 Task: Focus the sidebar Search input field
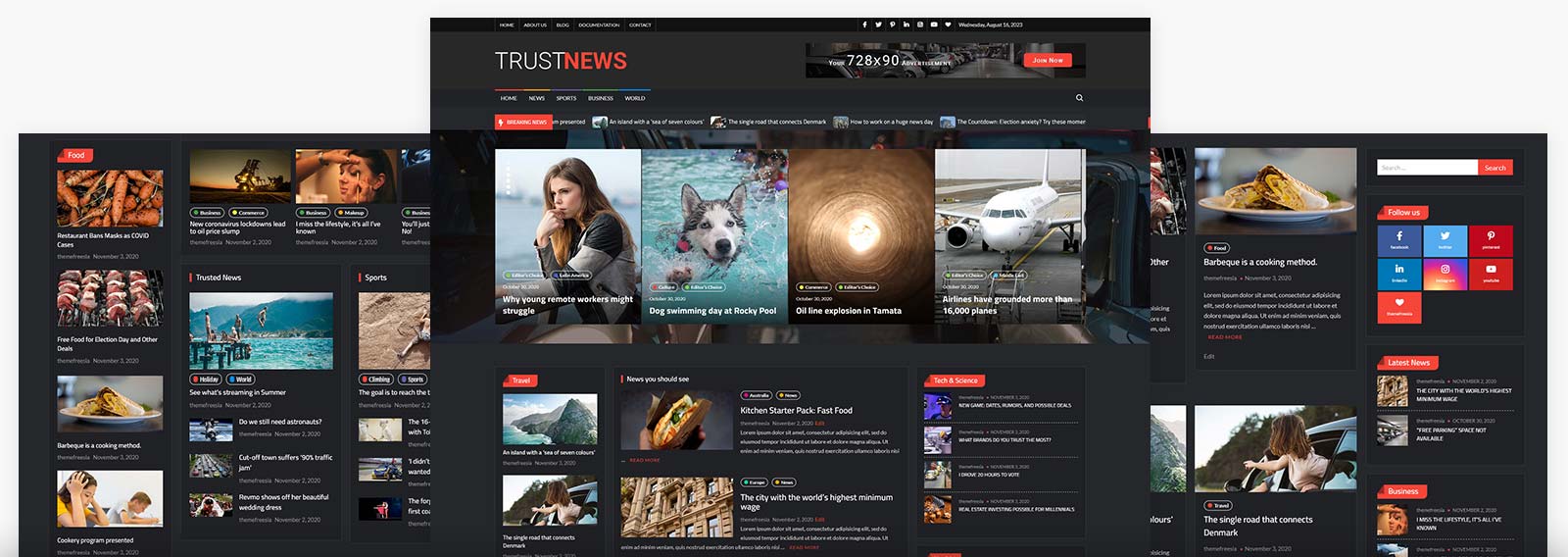tap(1426, 168)
